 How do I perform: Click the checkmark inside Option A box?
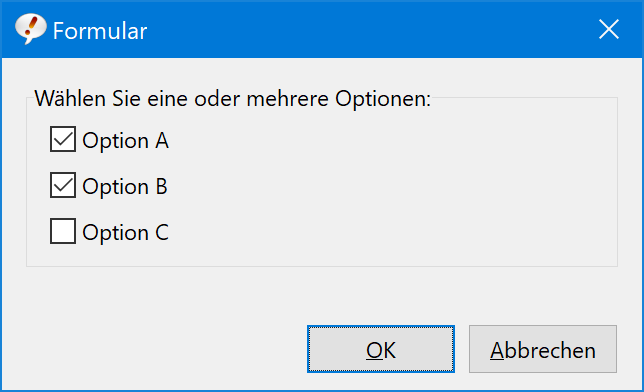[63, 139]
